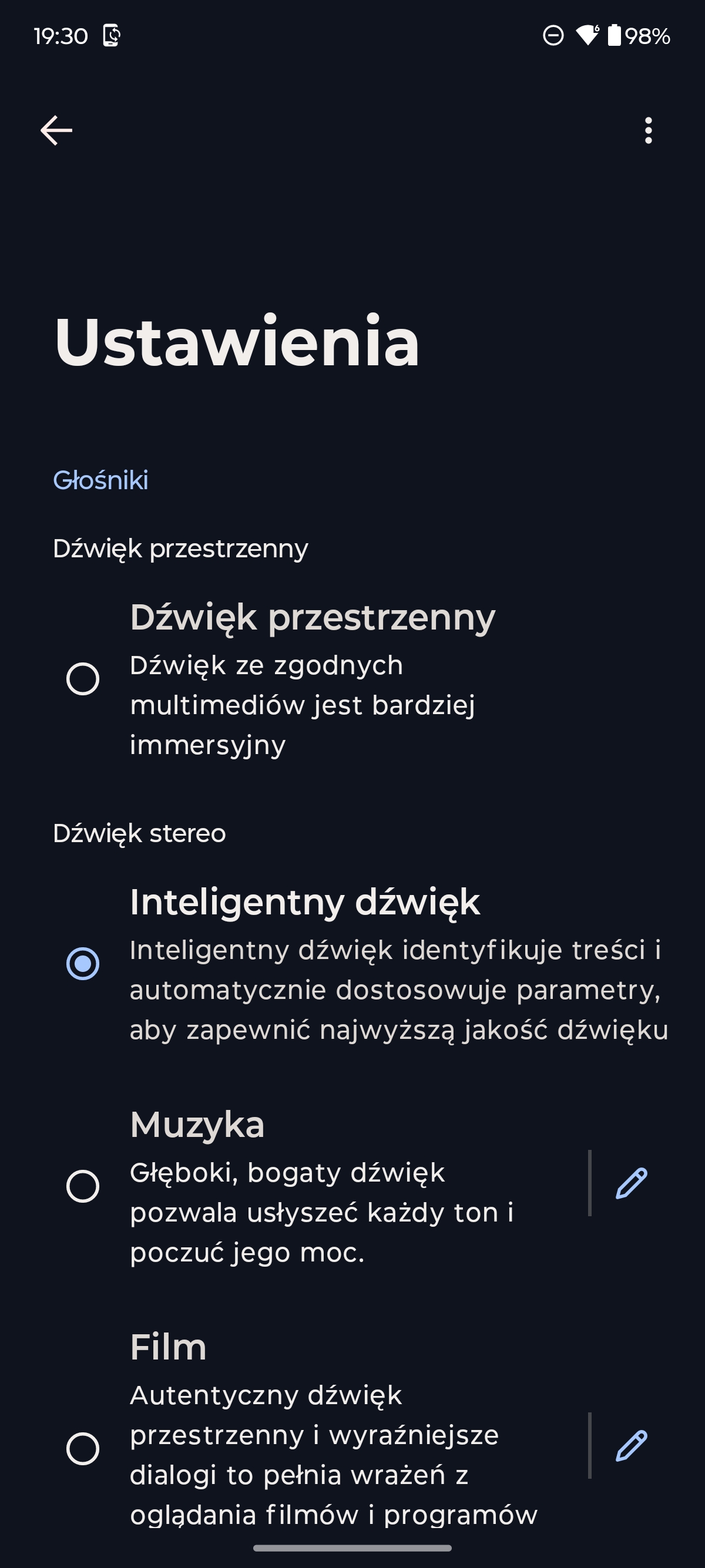The image size is (705, 1568).
Task: Tap the Wi-Fi status icon
Action: coord(587,35)
